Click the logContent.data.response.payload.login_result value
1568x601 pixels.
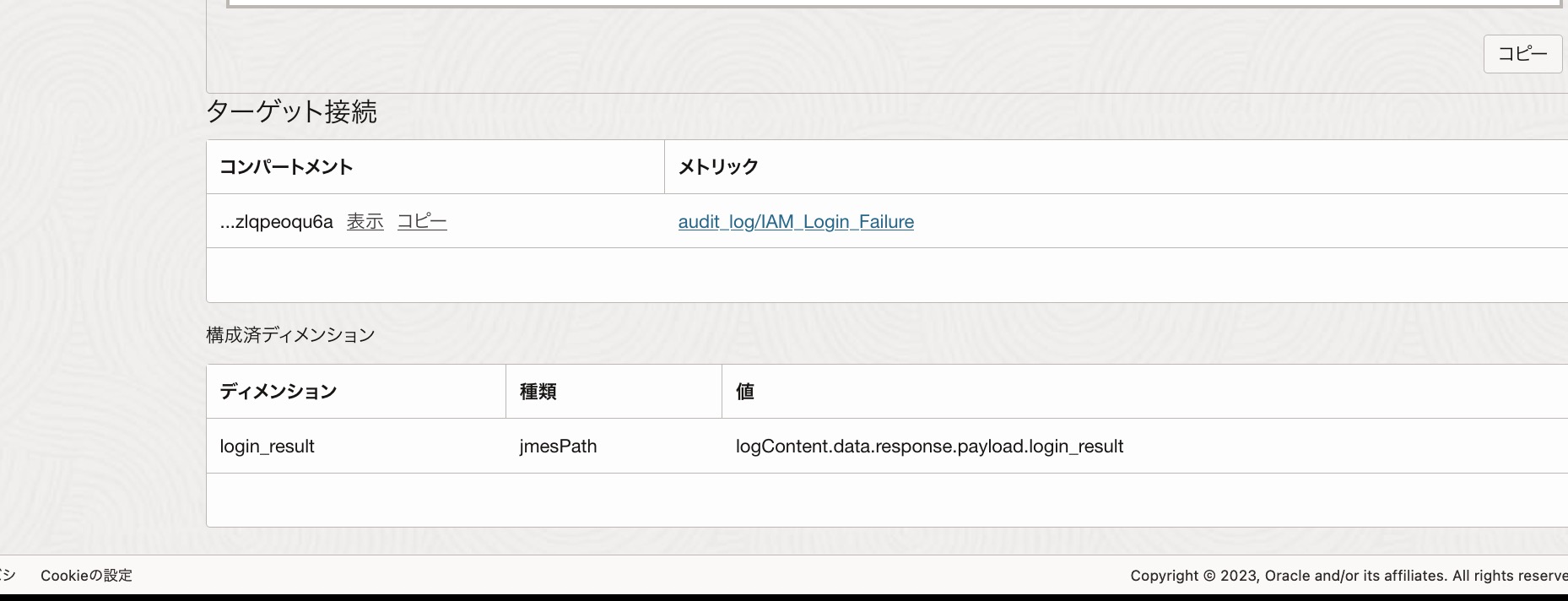929,447
